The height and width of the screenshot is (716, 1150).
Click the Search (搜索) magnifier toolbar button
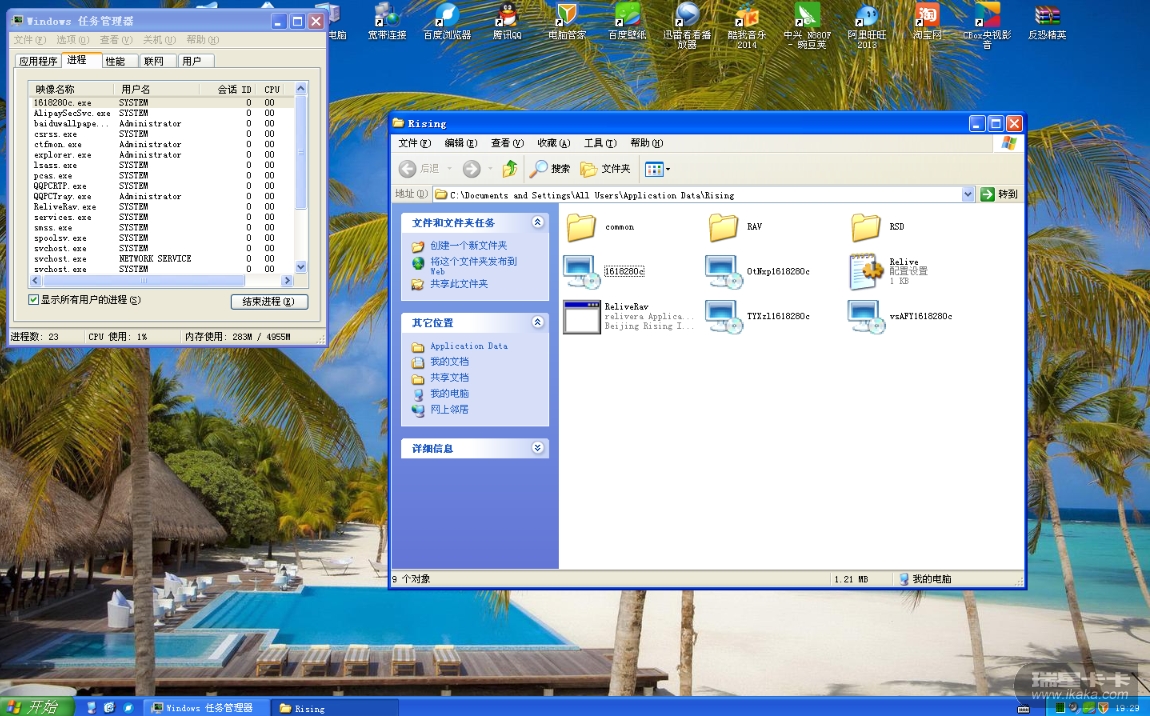pyautogui.click(x=550, y=169)
